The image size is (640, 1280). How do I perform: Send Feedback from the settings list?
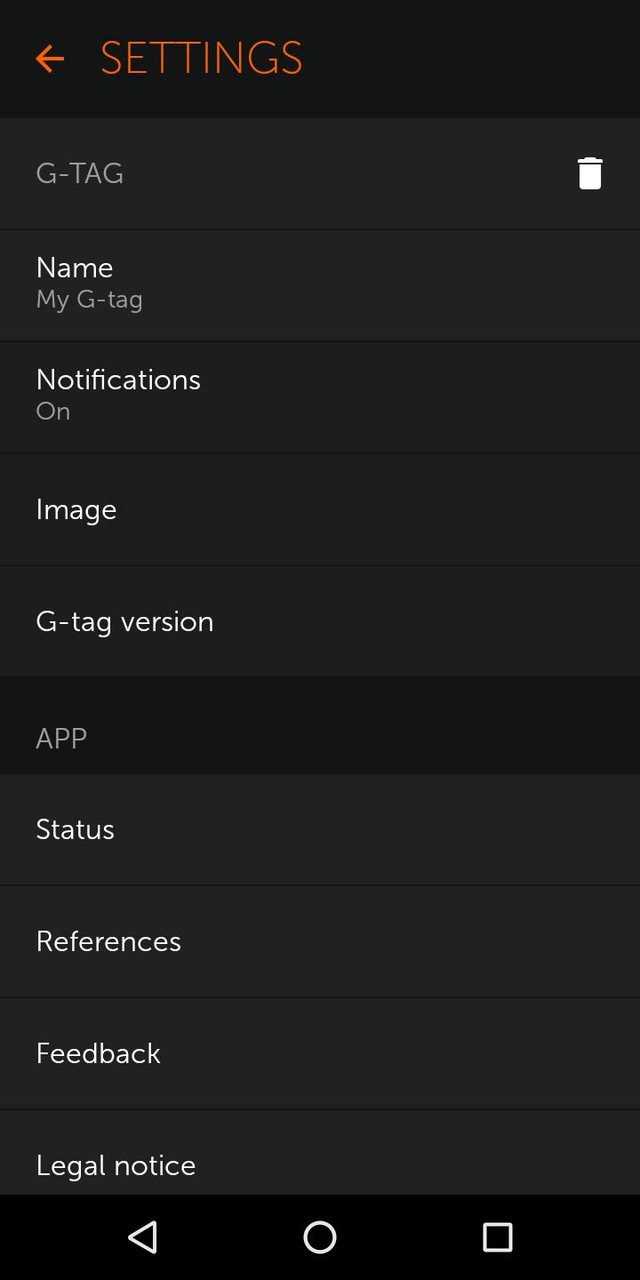(320, 1053)
